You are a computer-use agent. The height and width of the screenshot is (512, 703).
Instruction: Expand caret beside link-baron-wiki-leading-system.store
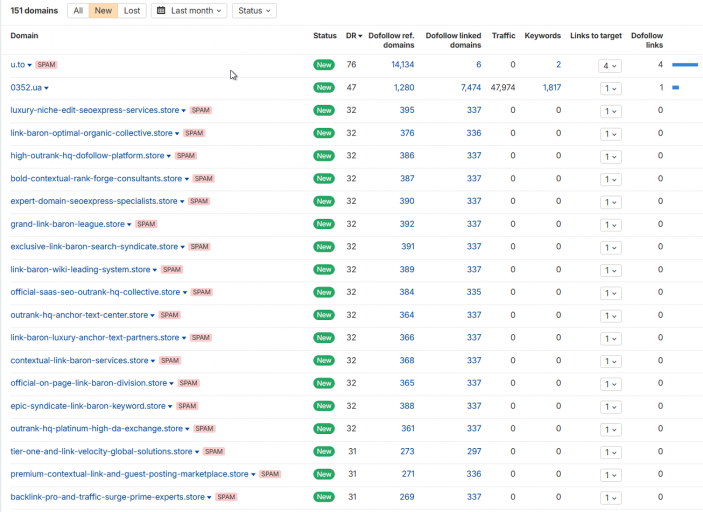(x=155, y=270)
